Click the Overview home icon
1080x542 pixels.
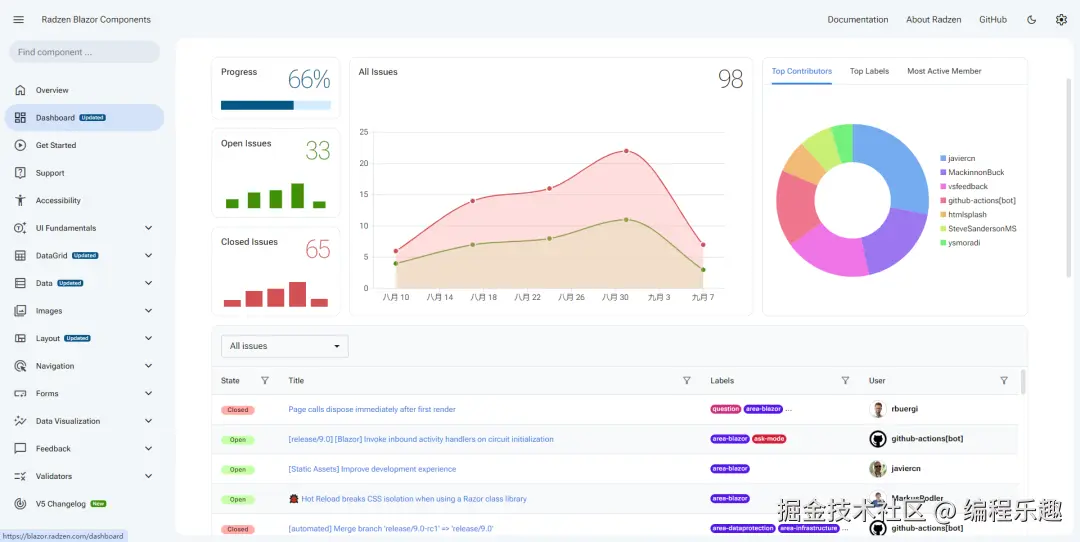[x=21, y=90]
